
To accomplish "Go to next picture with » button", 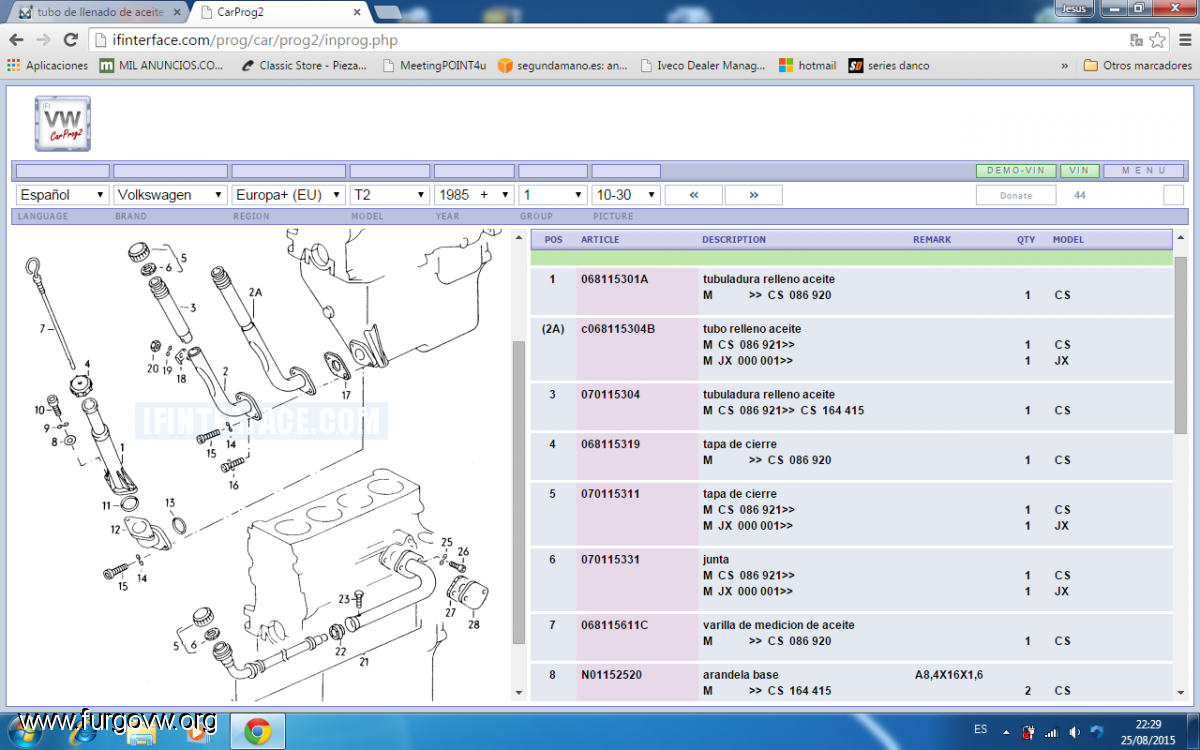I will tap(753, 195).
